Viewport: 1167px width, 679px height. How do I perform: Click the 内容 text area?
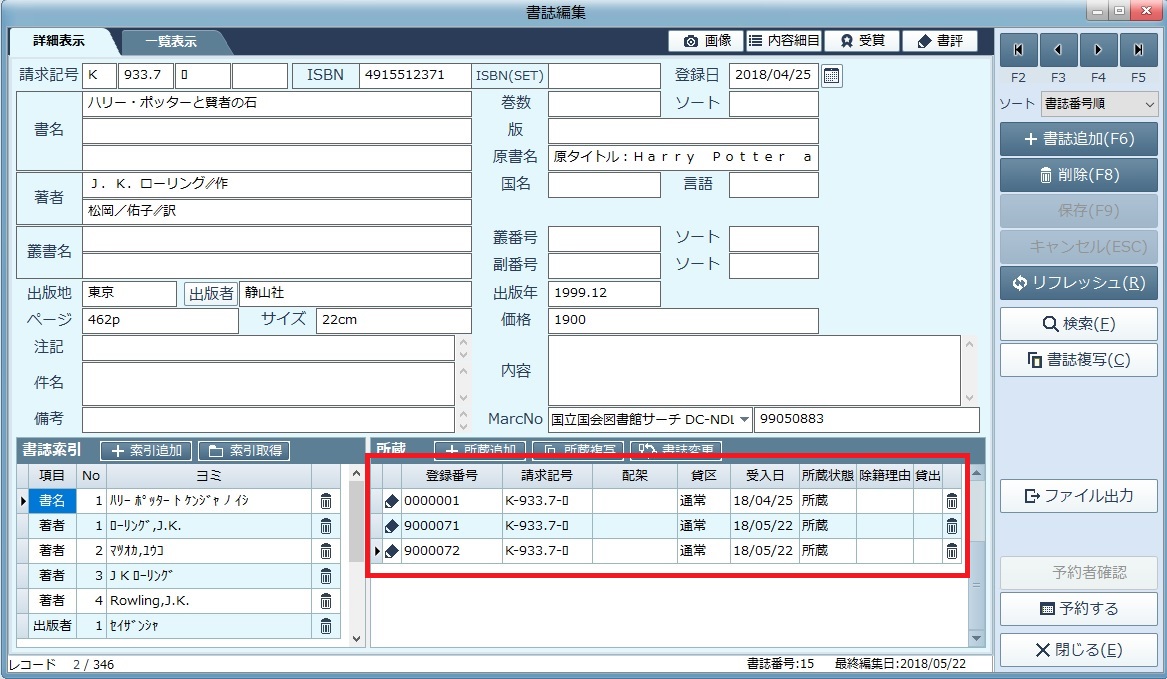coord(754,371)
